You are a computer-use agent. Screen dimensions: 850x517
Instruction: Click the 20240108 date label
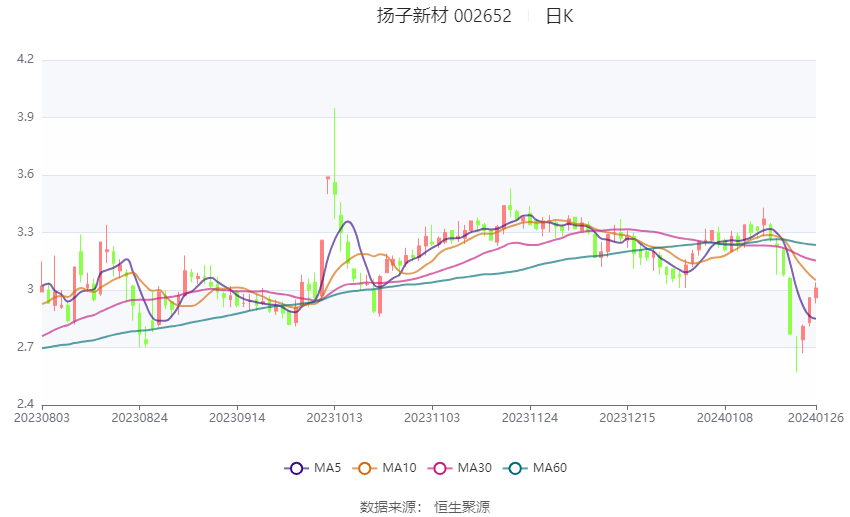click(725, 418)
